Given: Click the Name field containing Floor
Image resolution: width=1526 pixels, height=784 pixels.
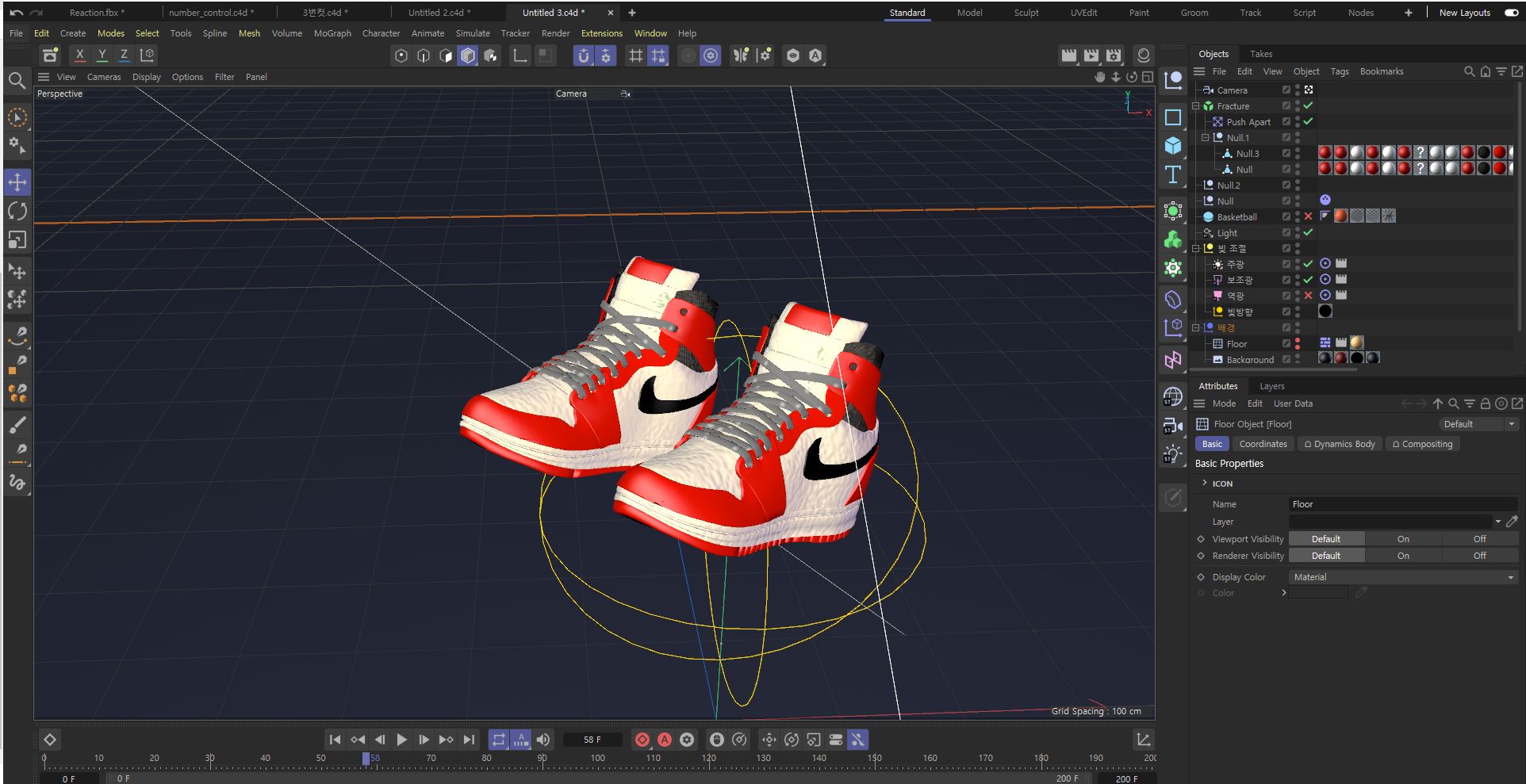Looking at the screenshot, I should click(x=1403, y=504).
